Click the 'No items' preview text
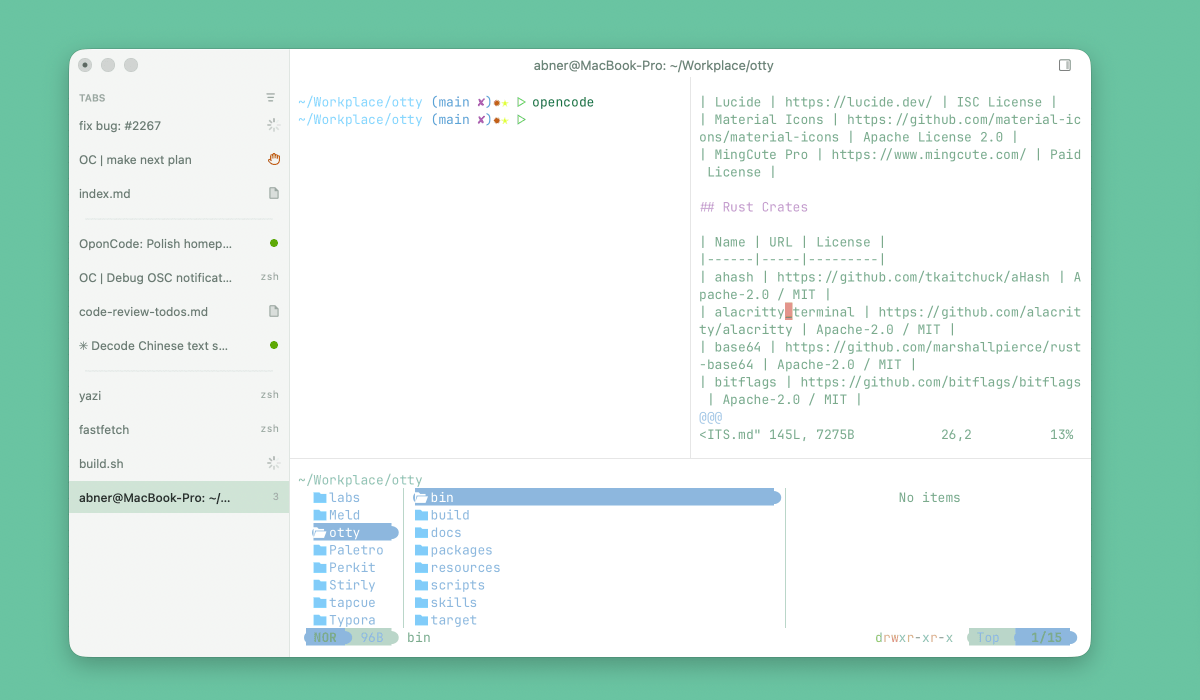This screenshot has height=700, width=1200. 929,498
